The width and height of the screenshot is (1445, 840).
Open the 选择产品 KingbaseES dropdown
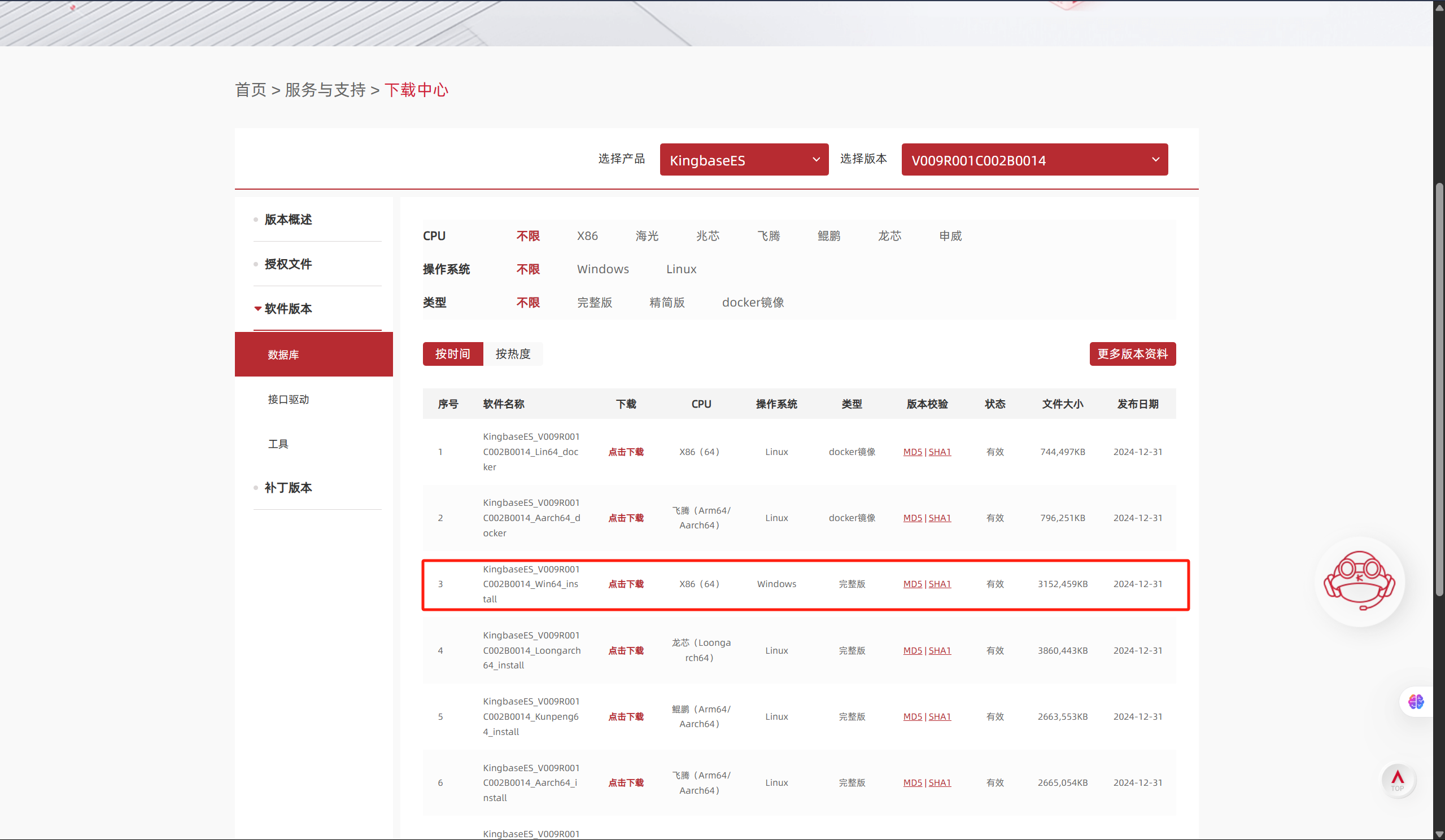coord(744,160)
